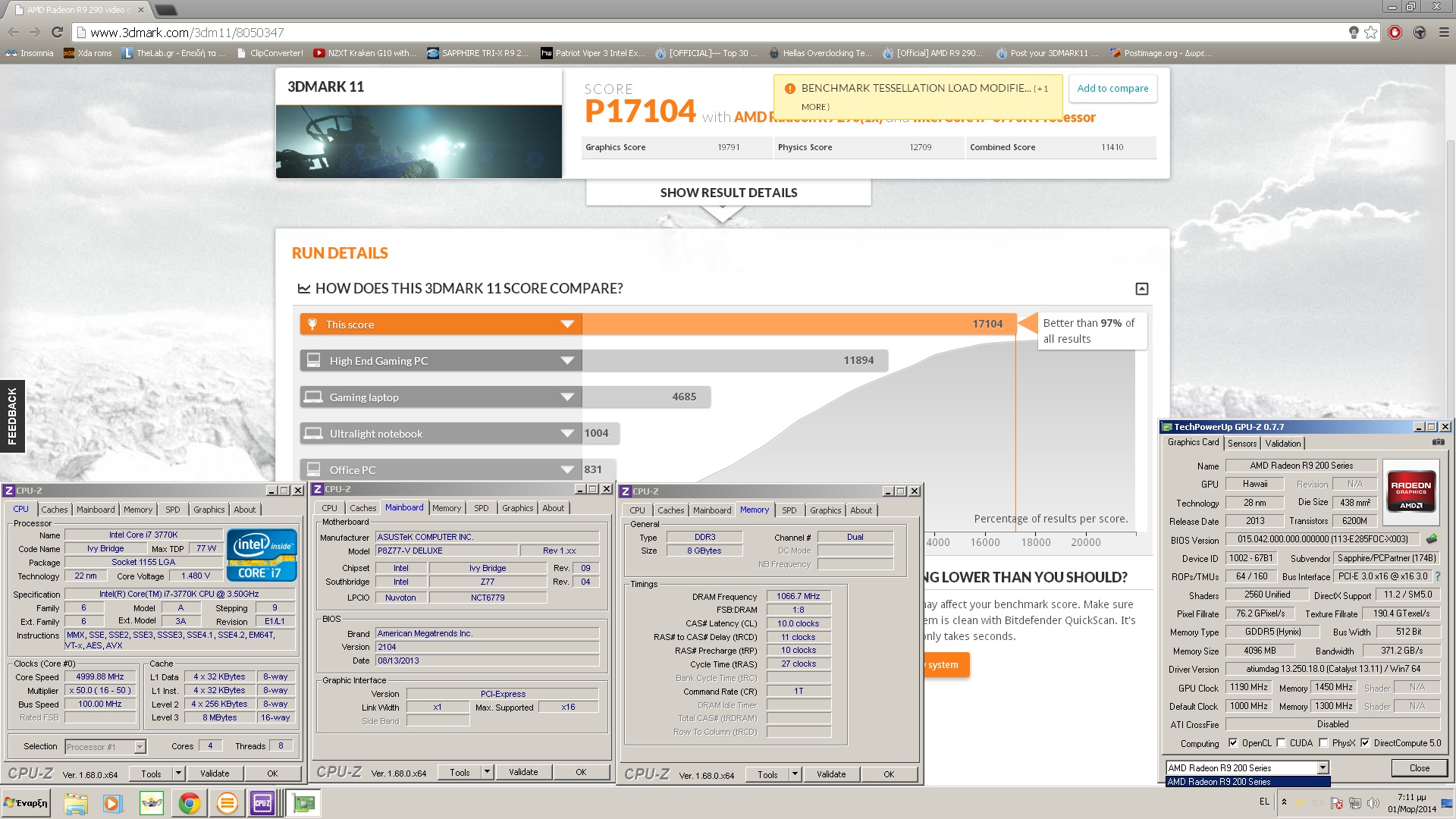Image resolution: width=1456 pixels, height=819 pixels.
Task: Open the Chrome icon in the taskbar
Action: click(x=189, y=803)
